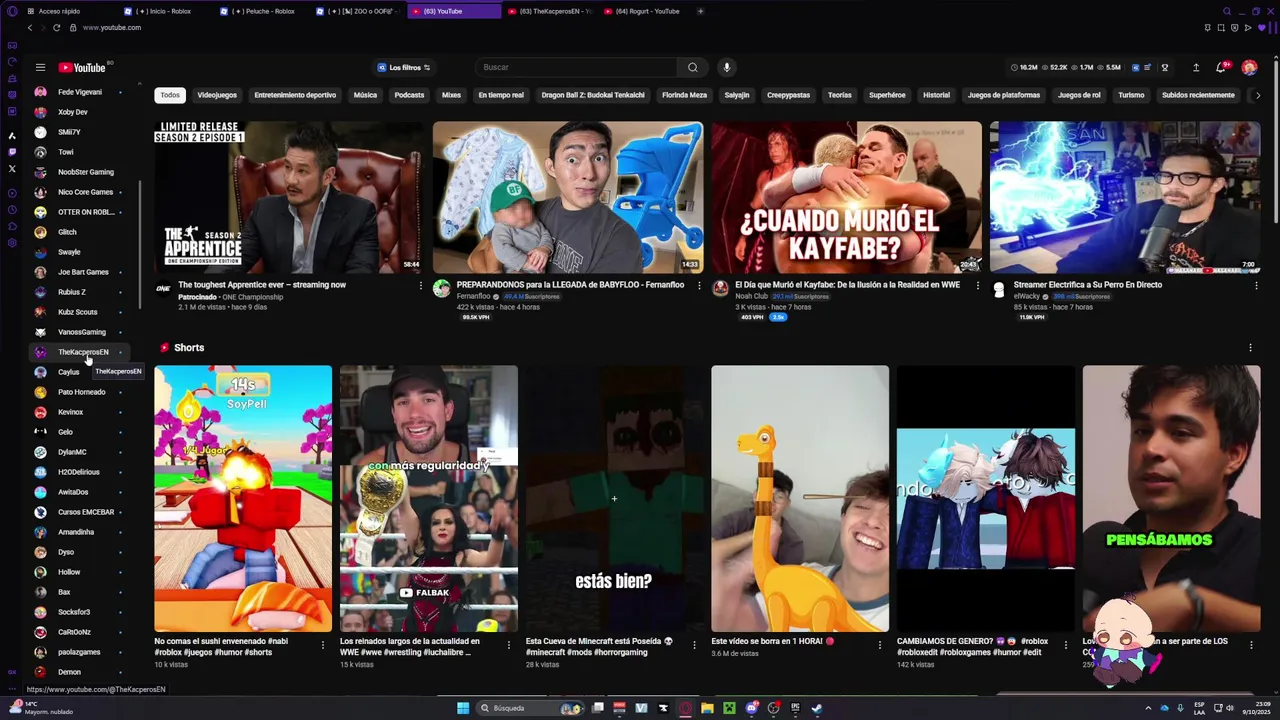Open the account avatar menu

click(x=1249, y=67)
